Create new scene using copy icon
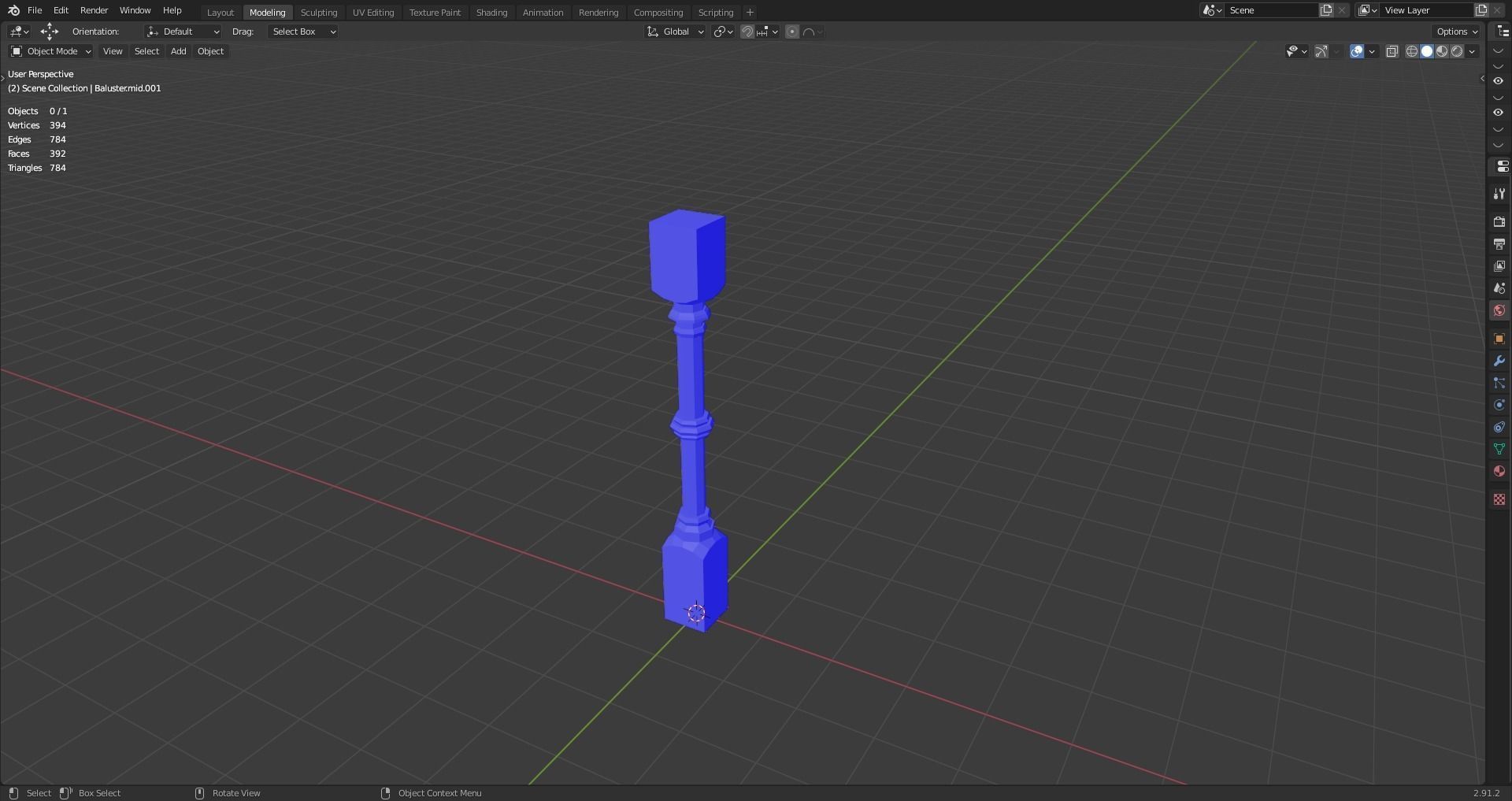Screen dimensions: 1512x801 coord(1326,10)
